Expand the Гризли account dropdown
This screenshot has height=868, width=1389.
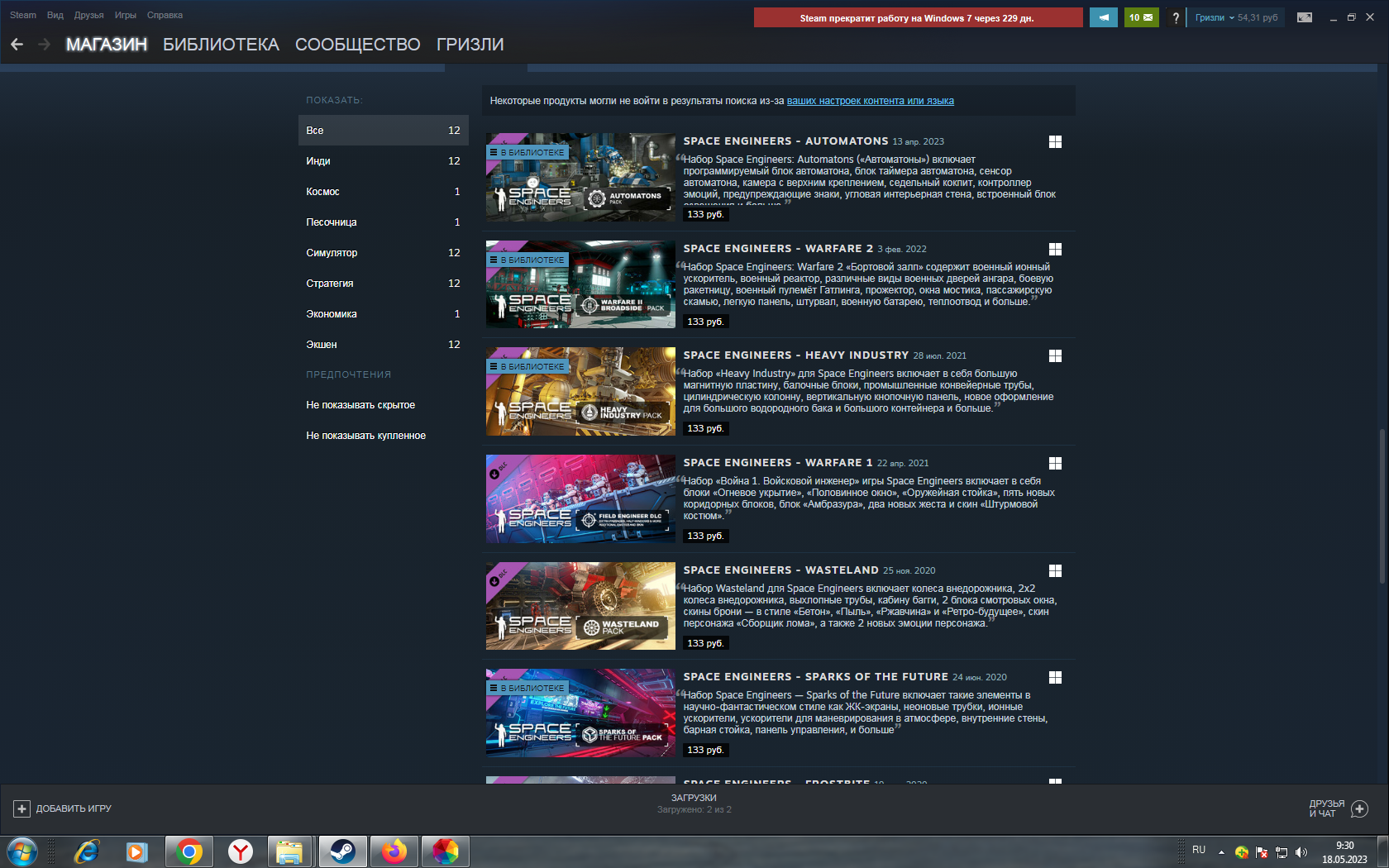coord(1215,17)
